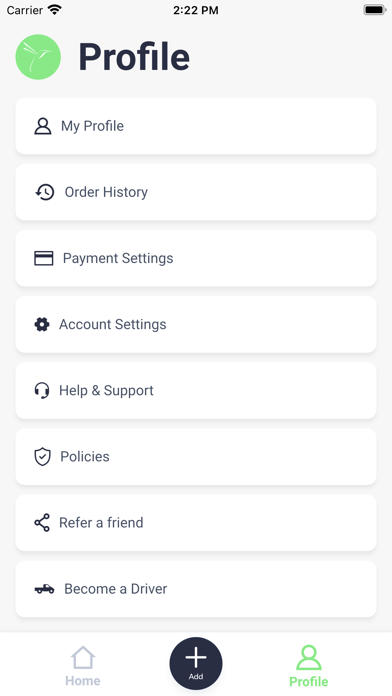Go to Account Settings label
The image size is (392, 696).
coord(113,324)
